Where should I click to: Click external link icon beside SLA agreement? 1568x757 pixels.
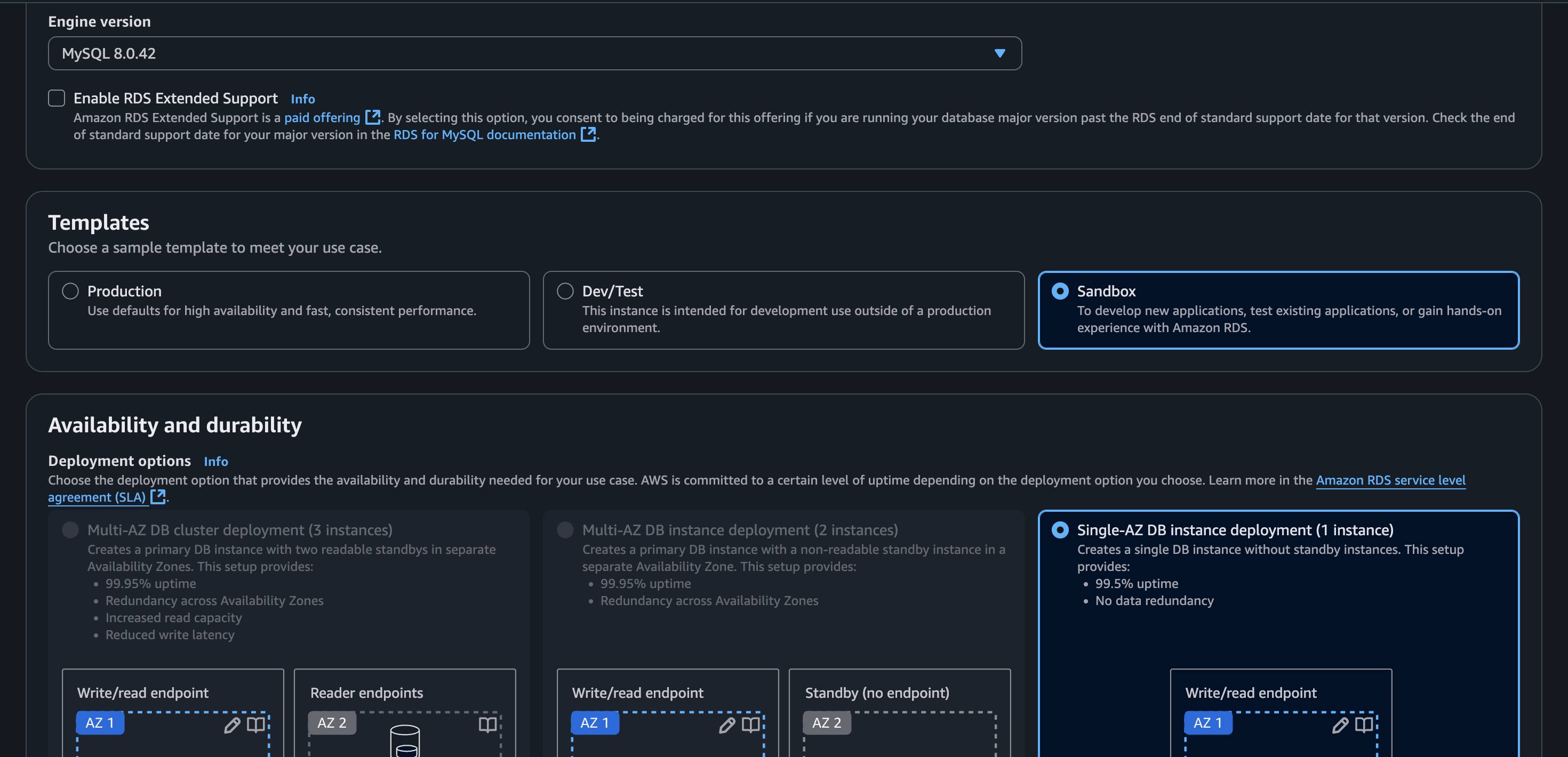[x=158, y=496]
